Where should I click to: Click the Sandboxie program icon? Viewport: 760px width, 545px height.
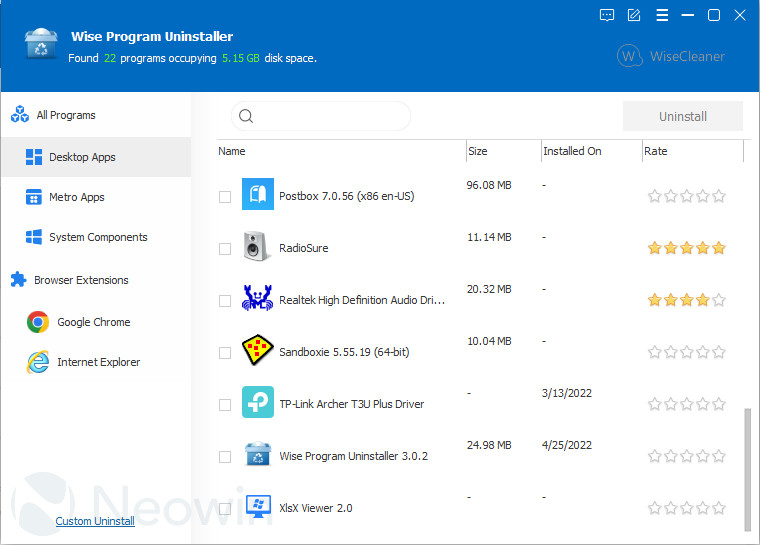257,351
